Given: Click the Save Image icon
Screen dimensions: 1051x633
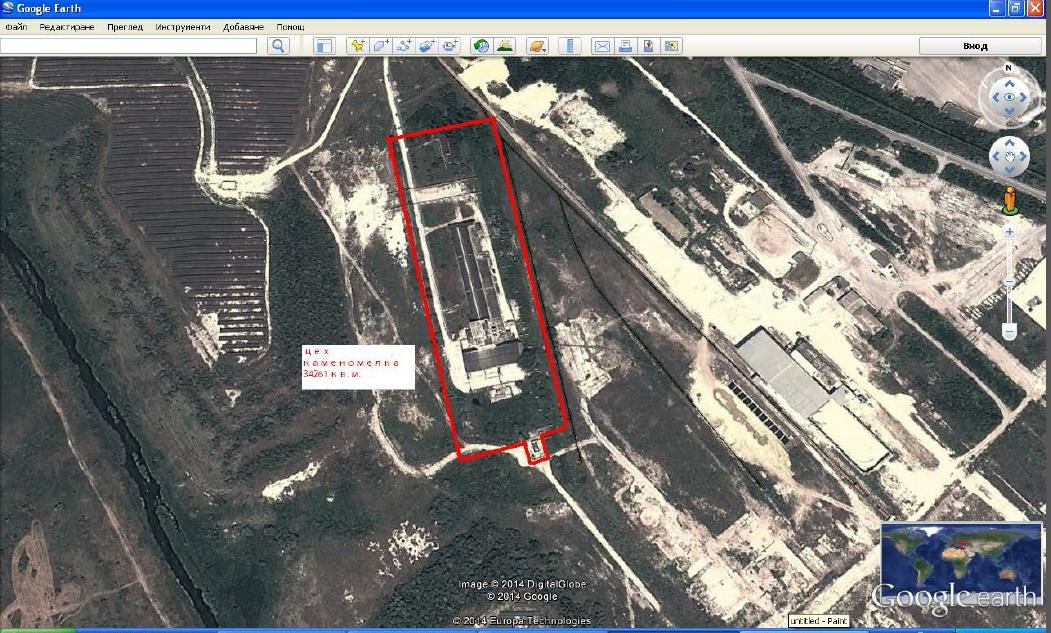Looking at the screenshot, I should click(648, 46).
